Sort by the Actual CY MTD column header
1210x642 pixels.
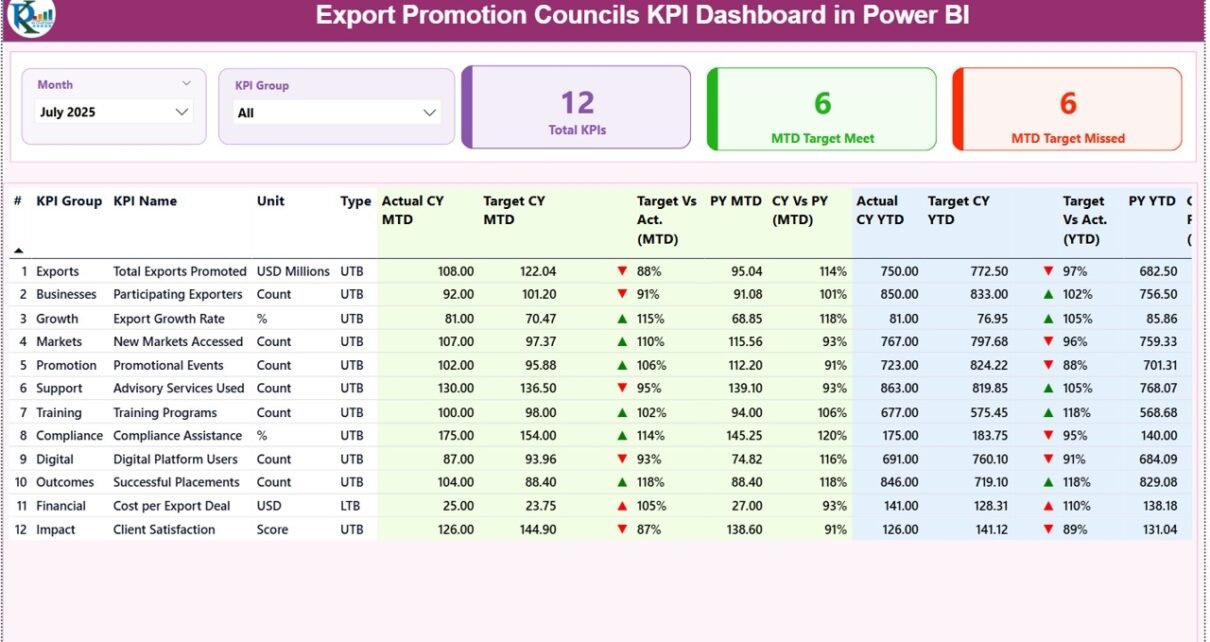pyautogui.click(x=412, y=210)
